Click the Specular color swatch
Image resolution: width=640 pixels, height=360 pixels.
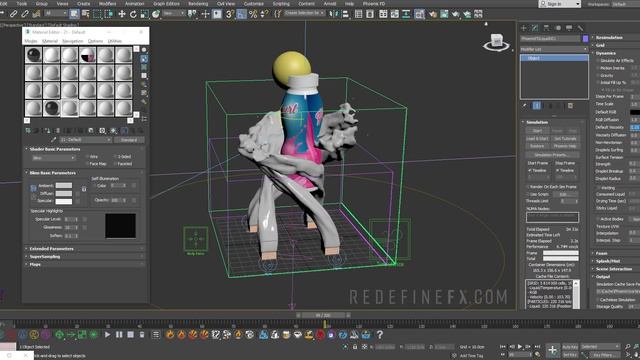64,201
